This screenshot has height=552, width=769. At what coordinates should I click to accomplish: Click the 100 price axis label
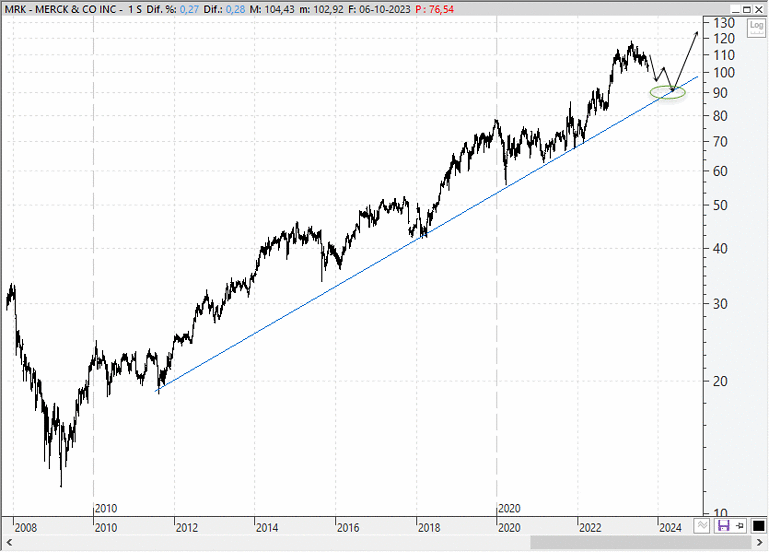(x=723, y=73)
